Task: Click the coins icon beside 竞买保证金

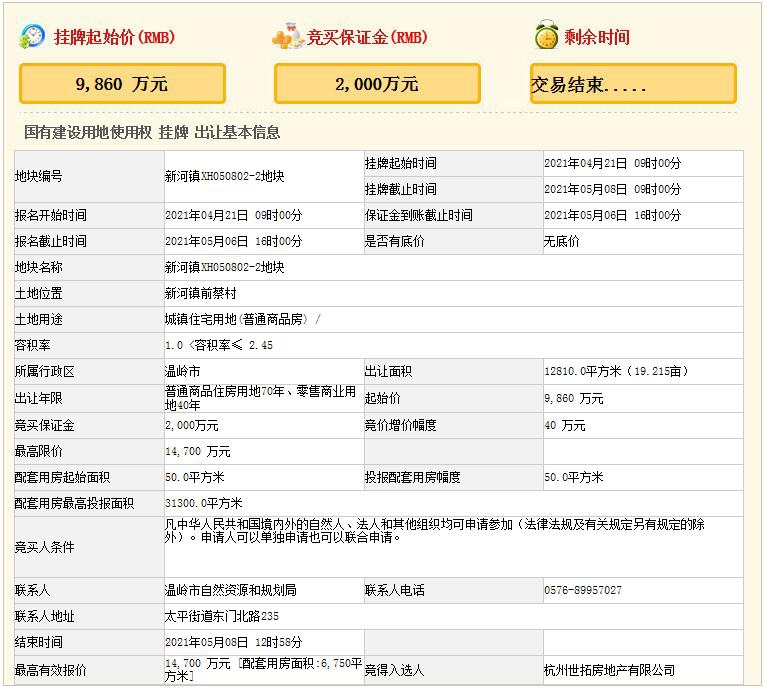Action: 288,36
